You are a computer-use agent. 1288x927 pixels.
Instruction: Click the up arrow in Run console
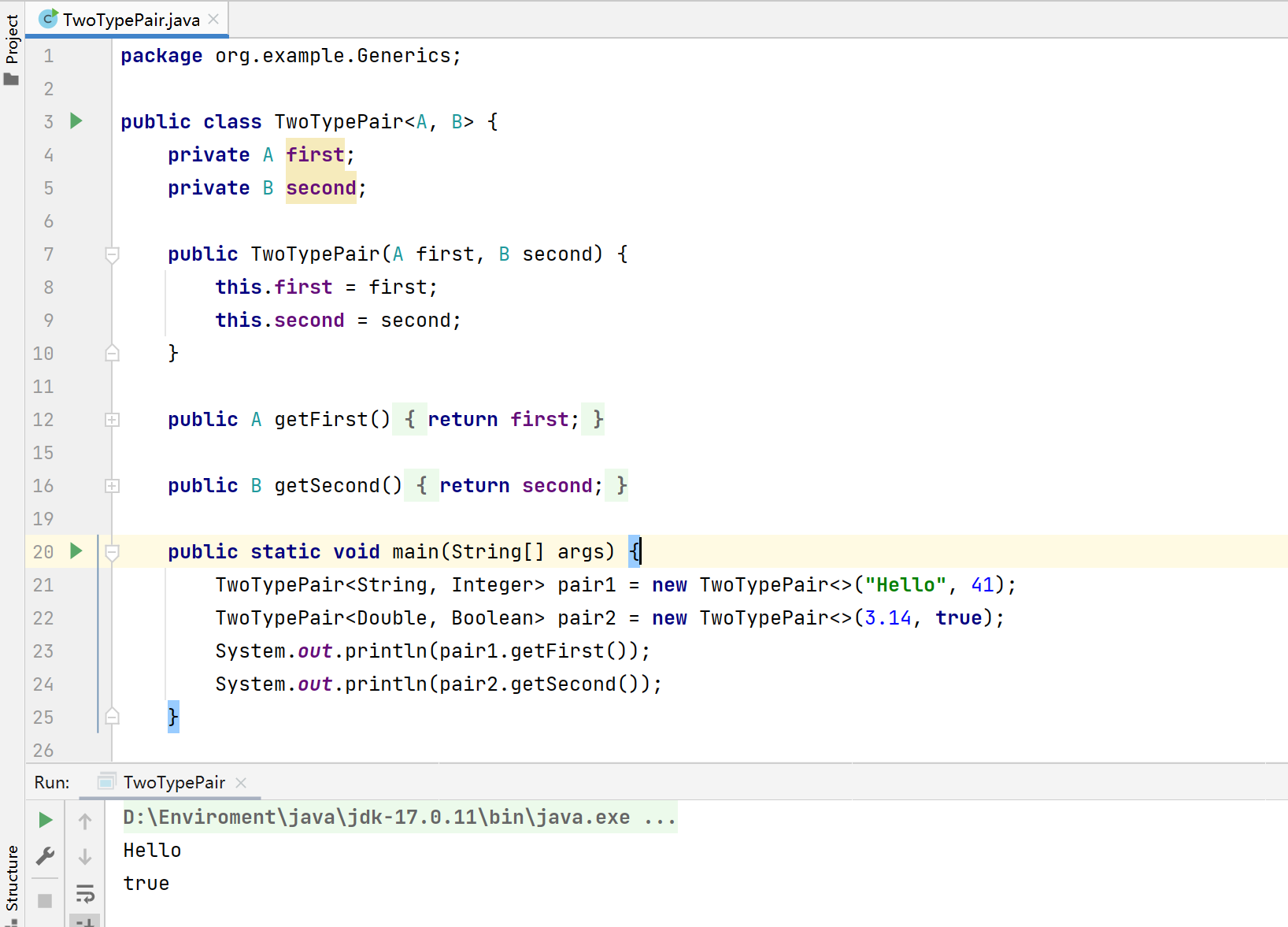(x=85, y=821)
